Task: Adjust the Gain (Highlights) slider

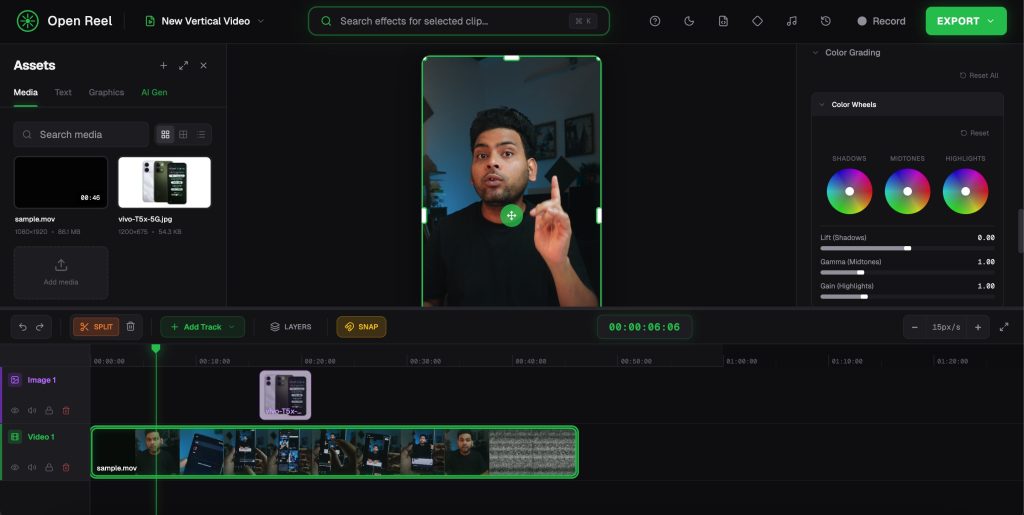Action: (907, 296)
